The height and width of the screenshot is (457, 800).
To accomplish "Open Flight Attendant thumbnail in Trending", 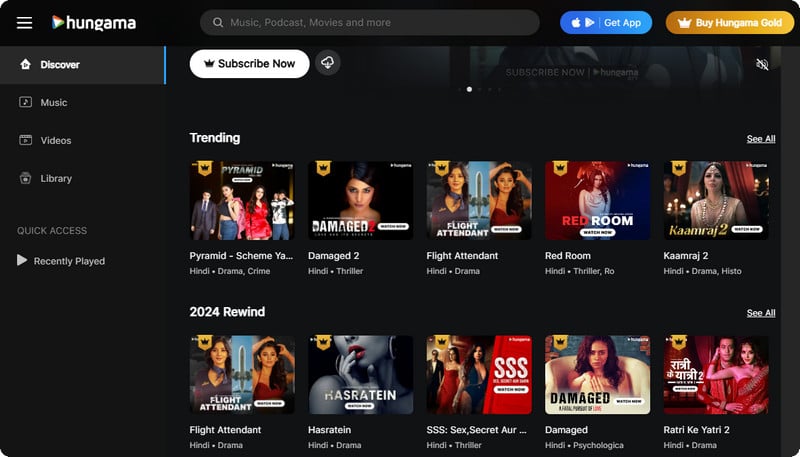I will pyautogui.click(x=479, y=200).
